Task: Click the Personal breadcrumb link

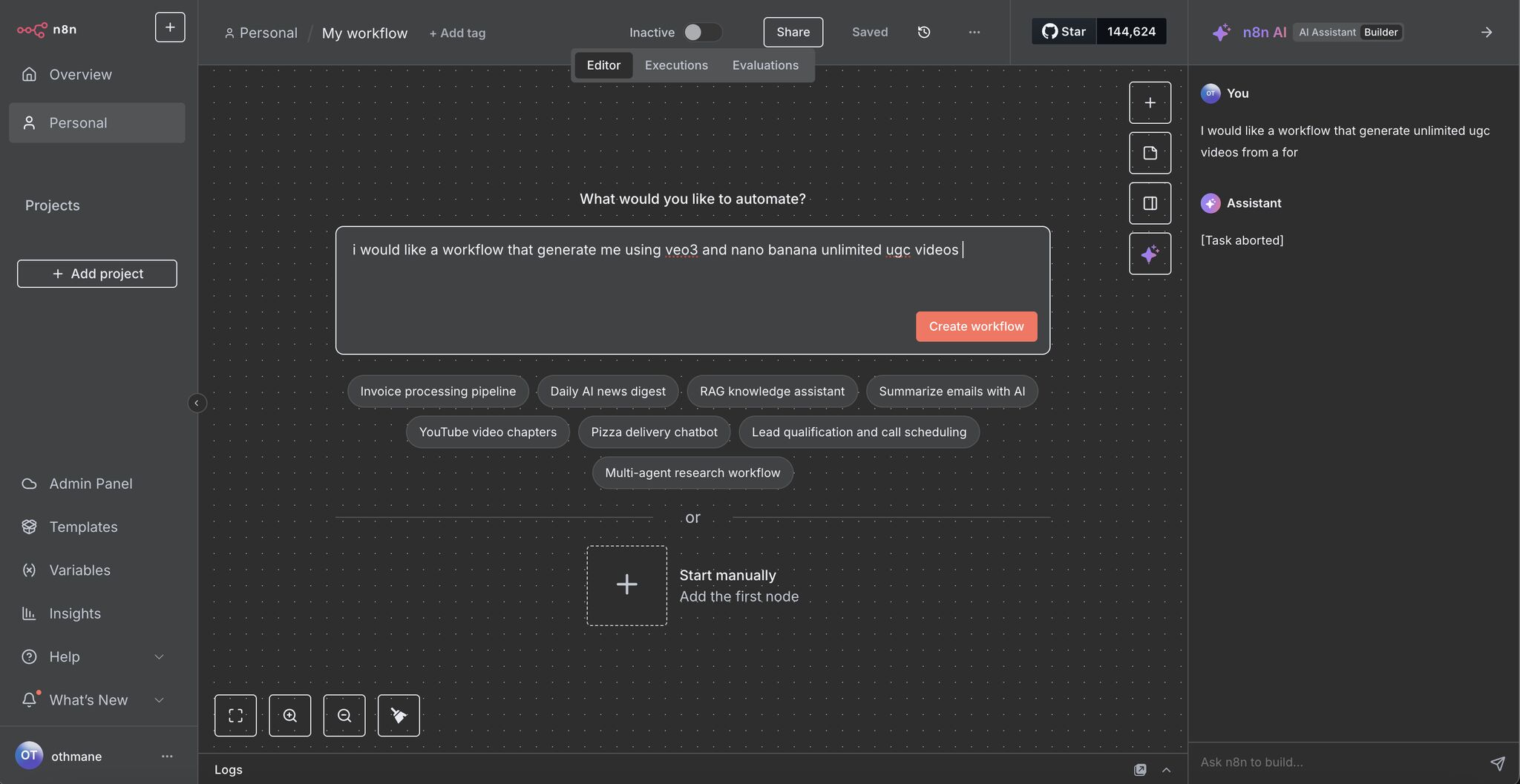Action: coord(261,33)
